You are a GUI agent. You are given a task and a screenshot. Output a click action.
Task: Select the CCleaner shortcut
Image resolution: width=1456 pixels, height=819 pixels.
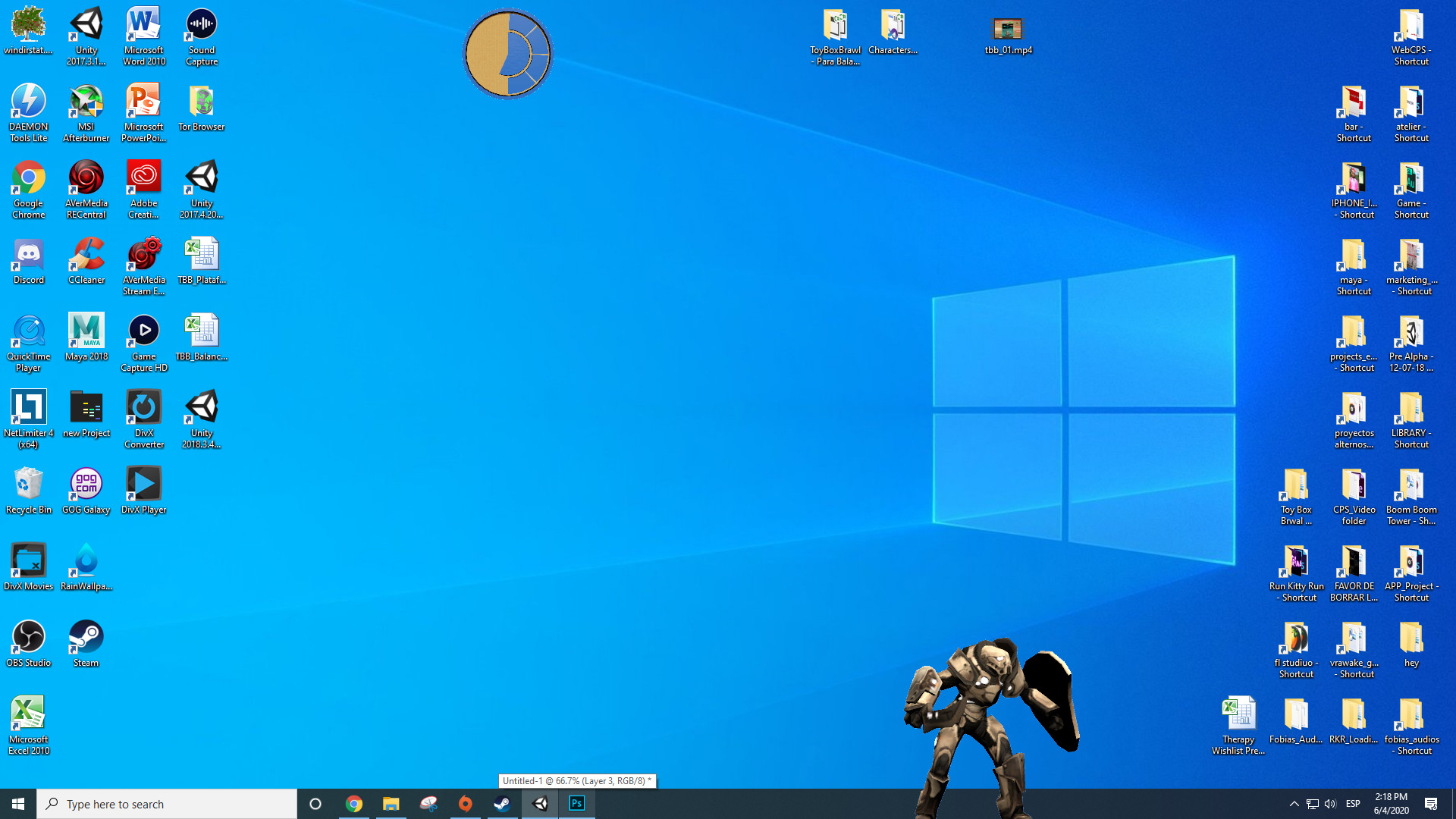[x=86, y=260]
